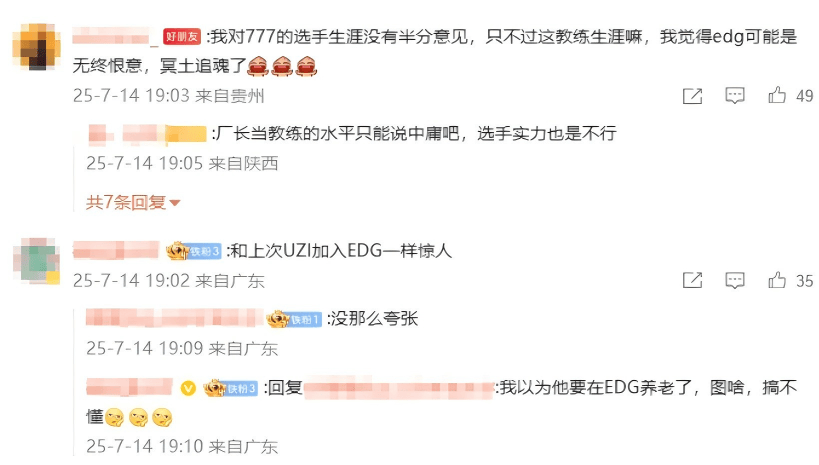The height and width of the screenshot is (465, 819).
Task: Open the green avatar of second commenter
Action: click(36, 261)
